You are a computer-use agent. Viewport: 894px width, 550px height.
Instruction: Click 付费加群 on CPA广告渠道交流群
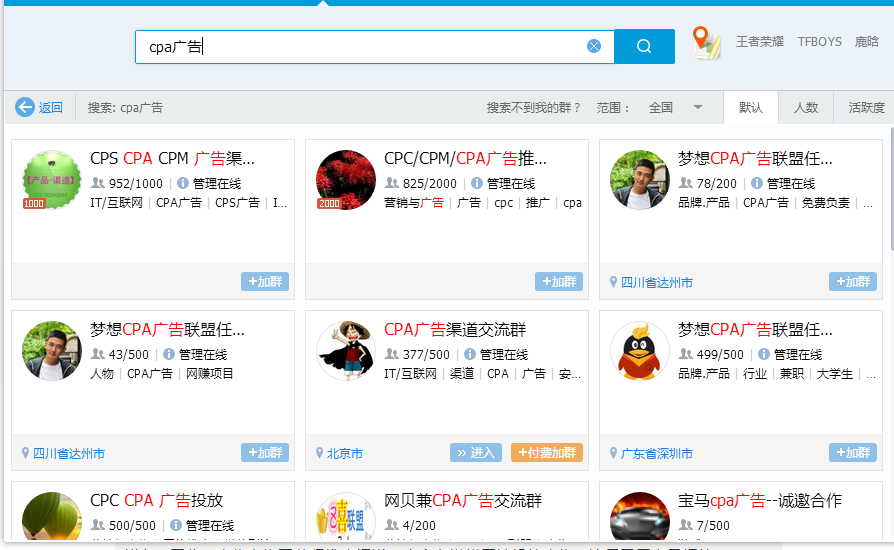547,453
